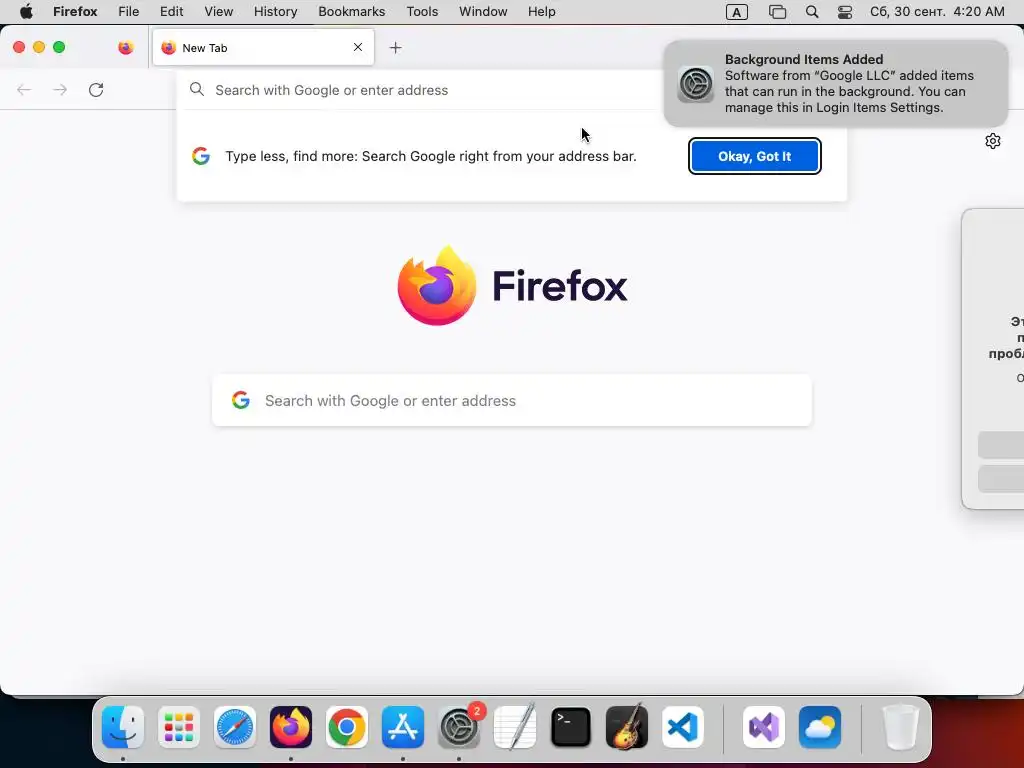
Task: Open Launchpad from the Dock
Action: tap(179, 727)
